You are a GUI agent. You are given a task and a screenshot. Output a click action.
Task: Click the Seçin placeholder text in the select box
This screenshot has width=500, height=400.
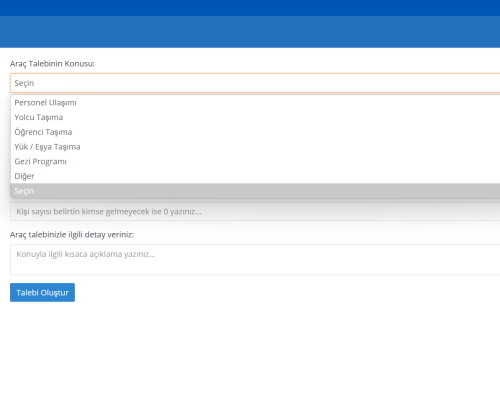click(x=24, y=83)
